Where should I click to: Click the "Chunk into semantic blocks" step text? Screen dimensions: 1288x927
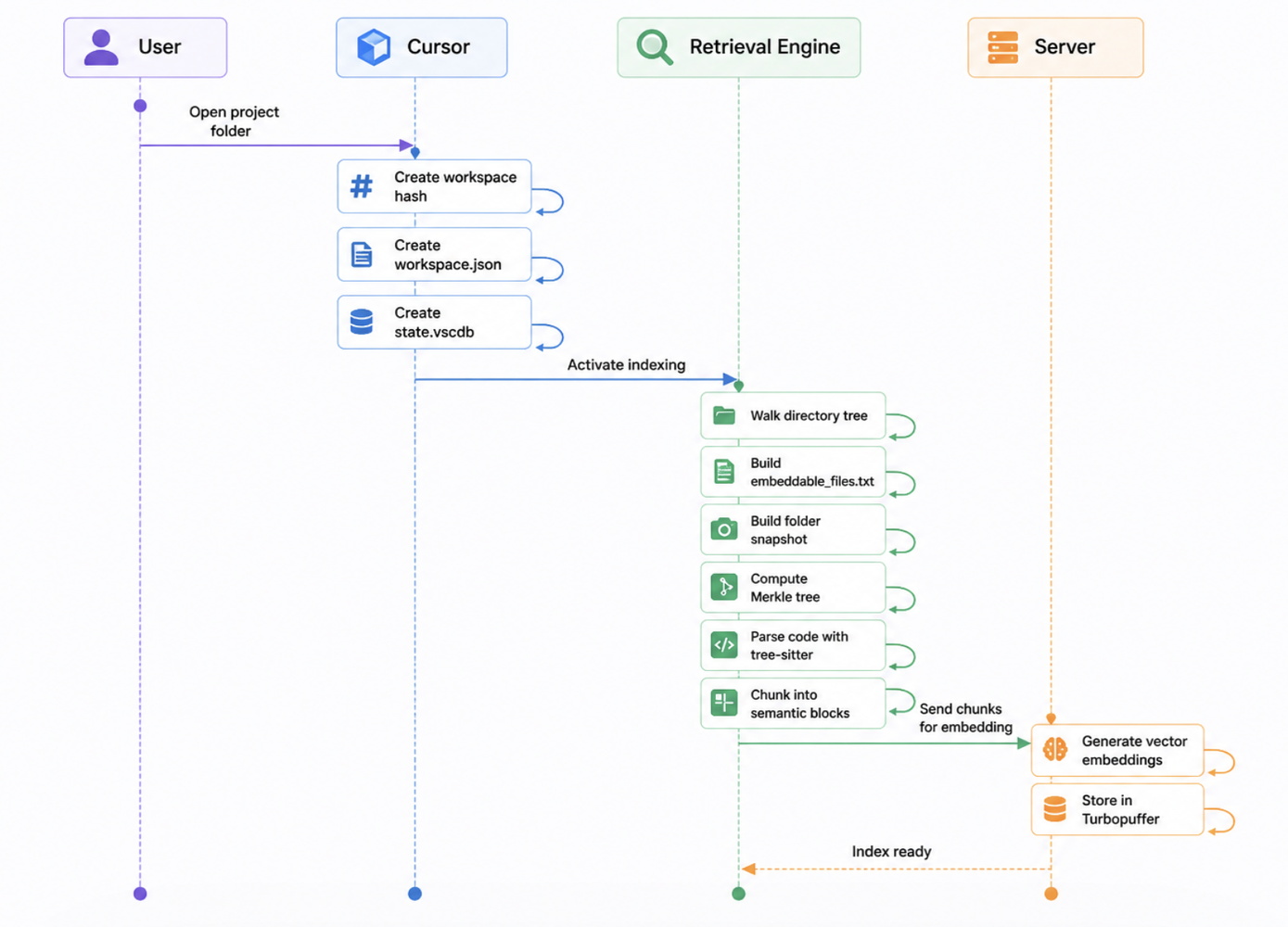click(800, 704)
